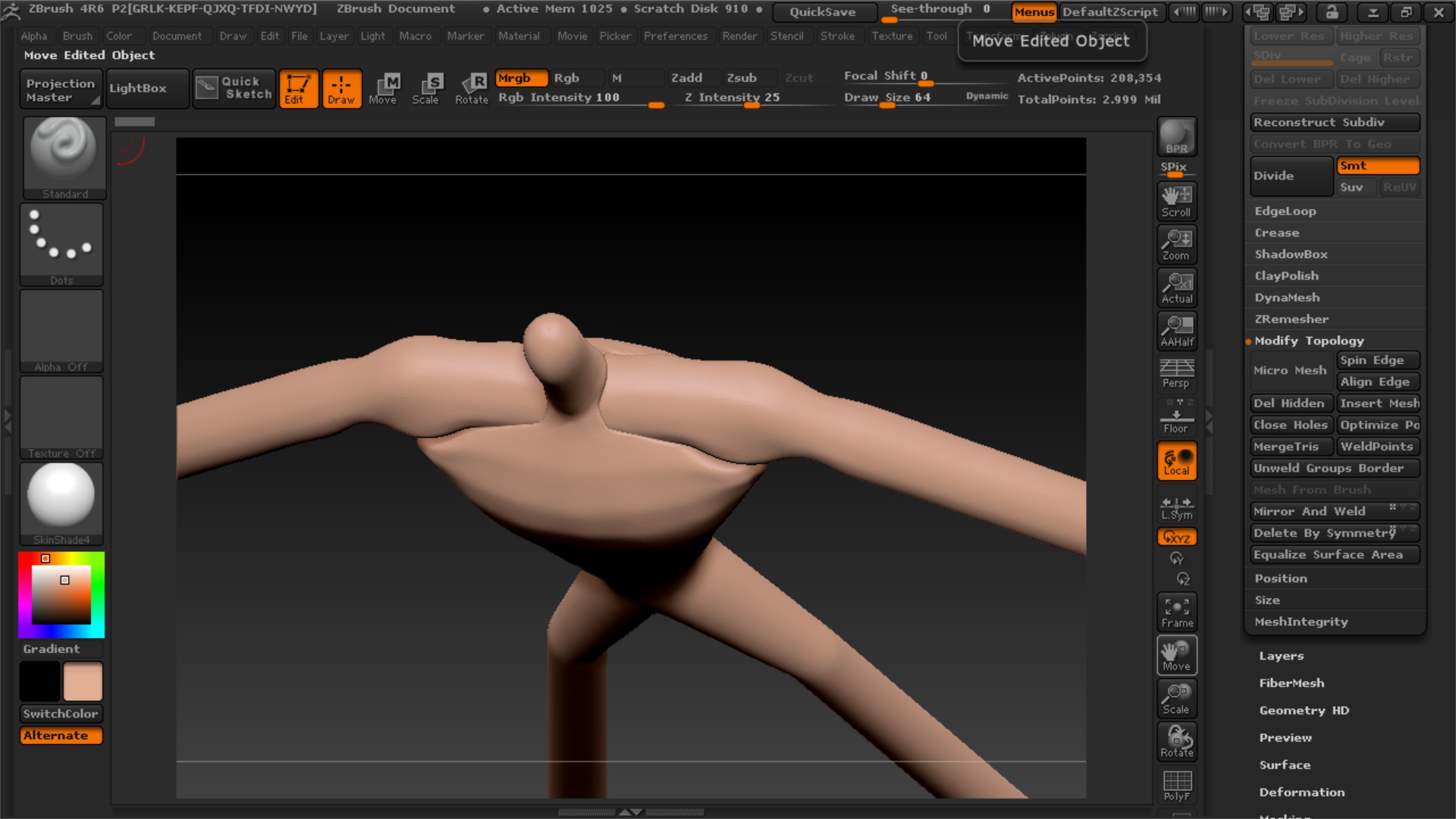Open the Render menu
The width and height of the screenshot is (1456, 819).
pyautogui.click(x=739, y=36)
